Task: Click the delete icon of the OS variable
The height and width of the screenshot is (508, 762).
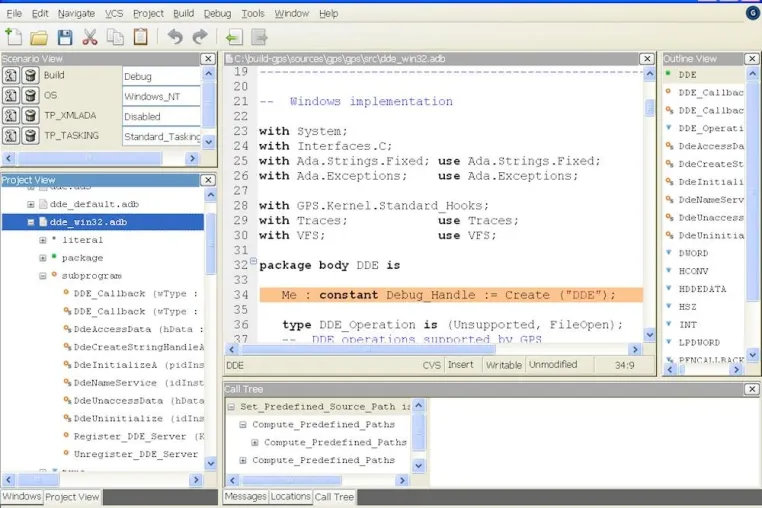Action: pos(30,95)
